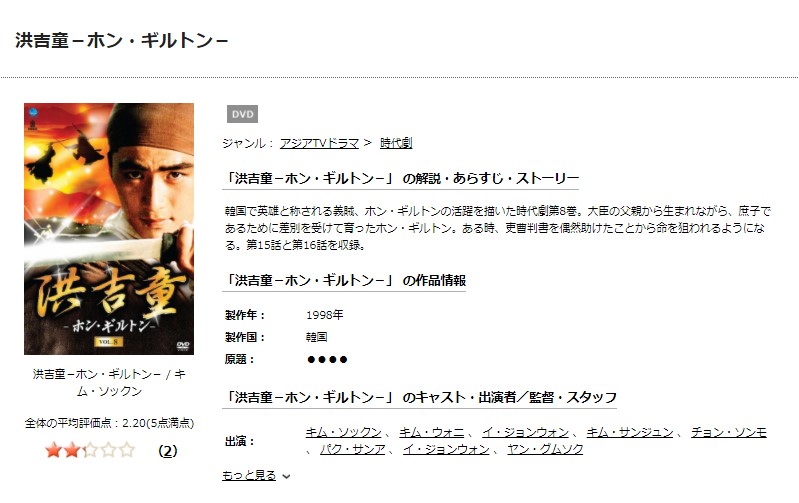Click the third empty rating star
Image resolution: width=799 pixels, height=503 pixels.
tap(90, 451)
